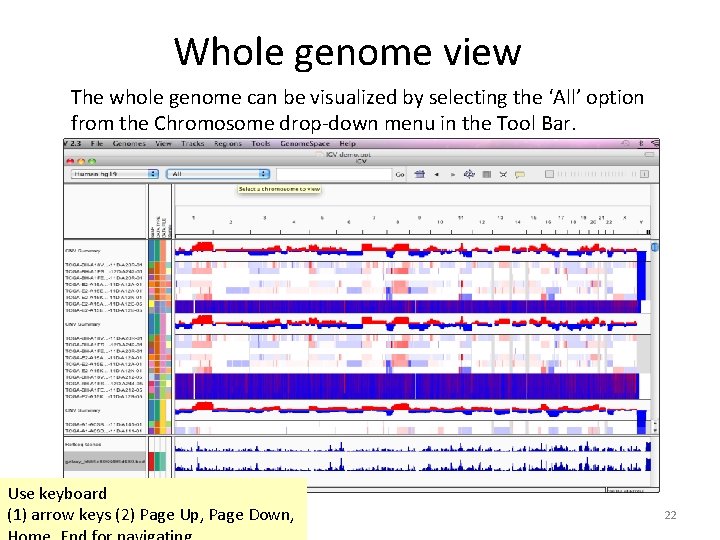This screenshot has height=540, width=720.
Task: Click chromosome 10 label in the ruler
Action: 440,222
